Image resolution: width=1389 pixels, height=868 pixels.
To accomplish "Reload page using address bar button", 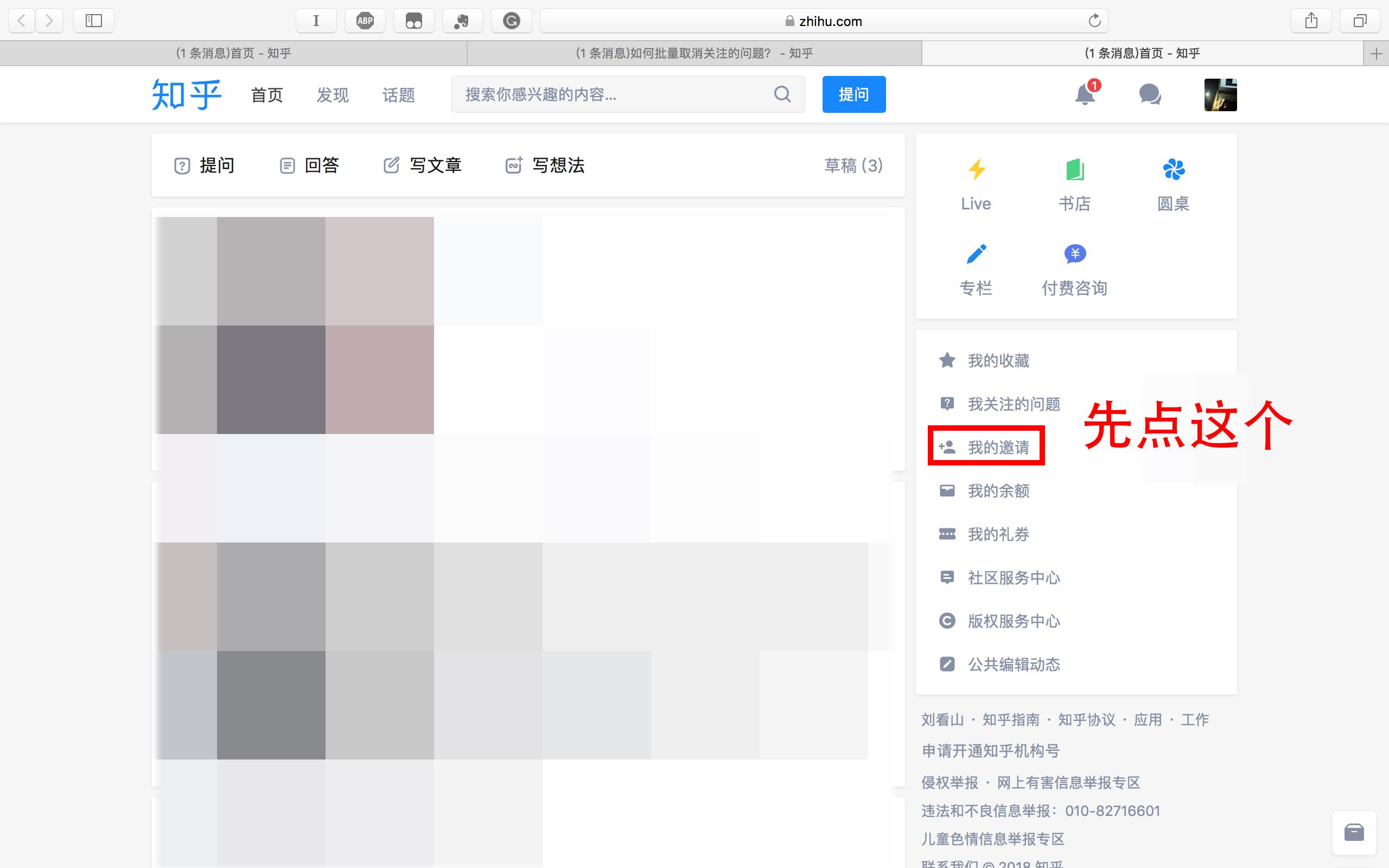I will click(1094, 21).
